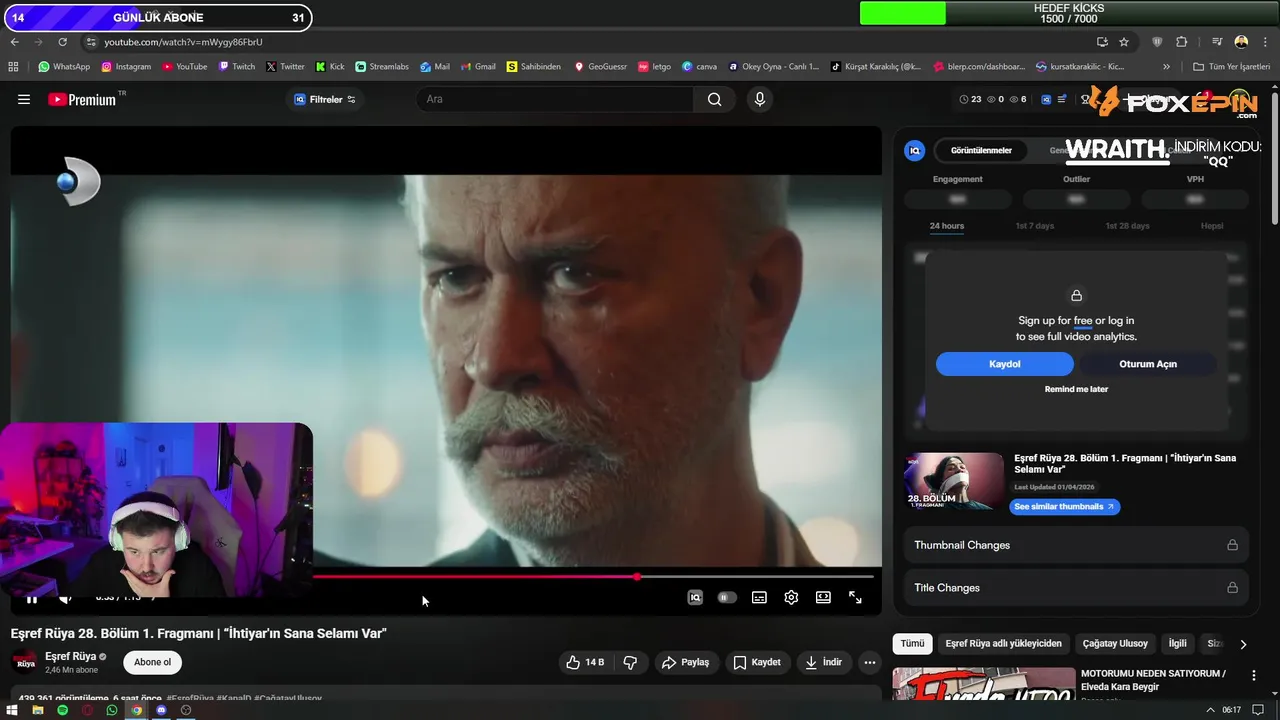Open Discord from the taskbar
This screenshot has height=720, width=1280.
(161, 710)
